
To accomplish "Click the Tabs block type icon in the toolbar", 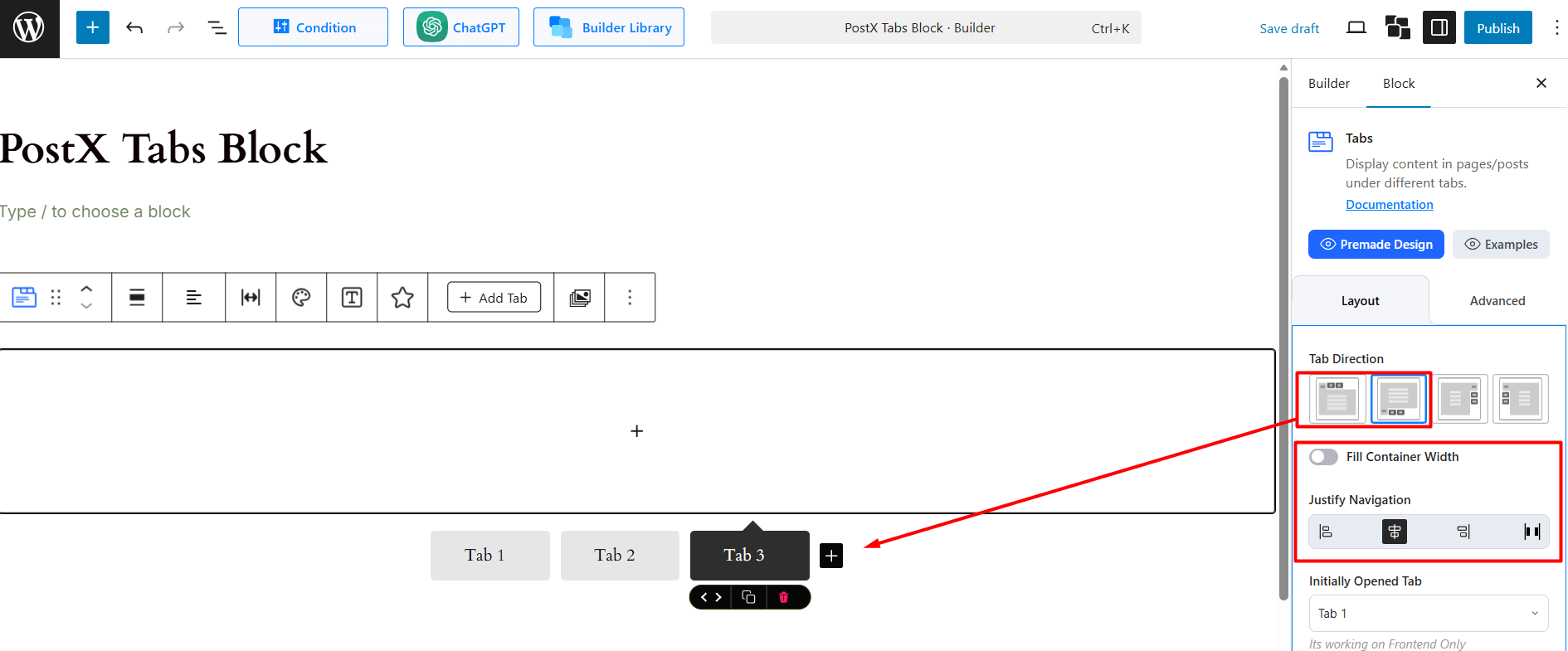I will click(x=24, y=297).
